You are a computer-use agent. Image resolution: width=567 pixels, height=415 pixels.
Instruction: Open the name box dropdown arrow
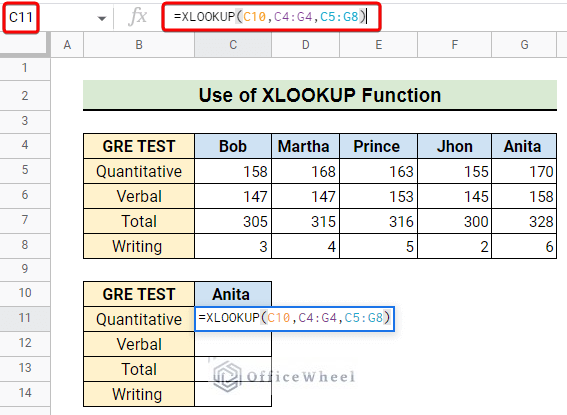[102, 18]
